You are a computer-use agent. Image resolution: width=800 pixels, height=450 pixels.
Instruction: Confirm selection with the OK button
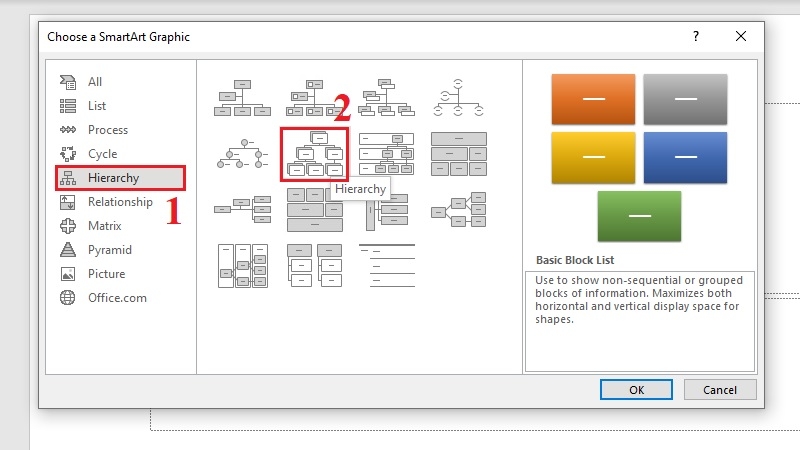point(636,390)
